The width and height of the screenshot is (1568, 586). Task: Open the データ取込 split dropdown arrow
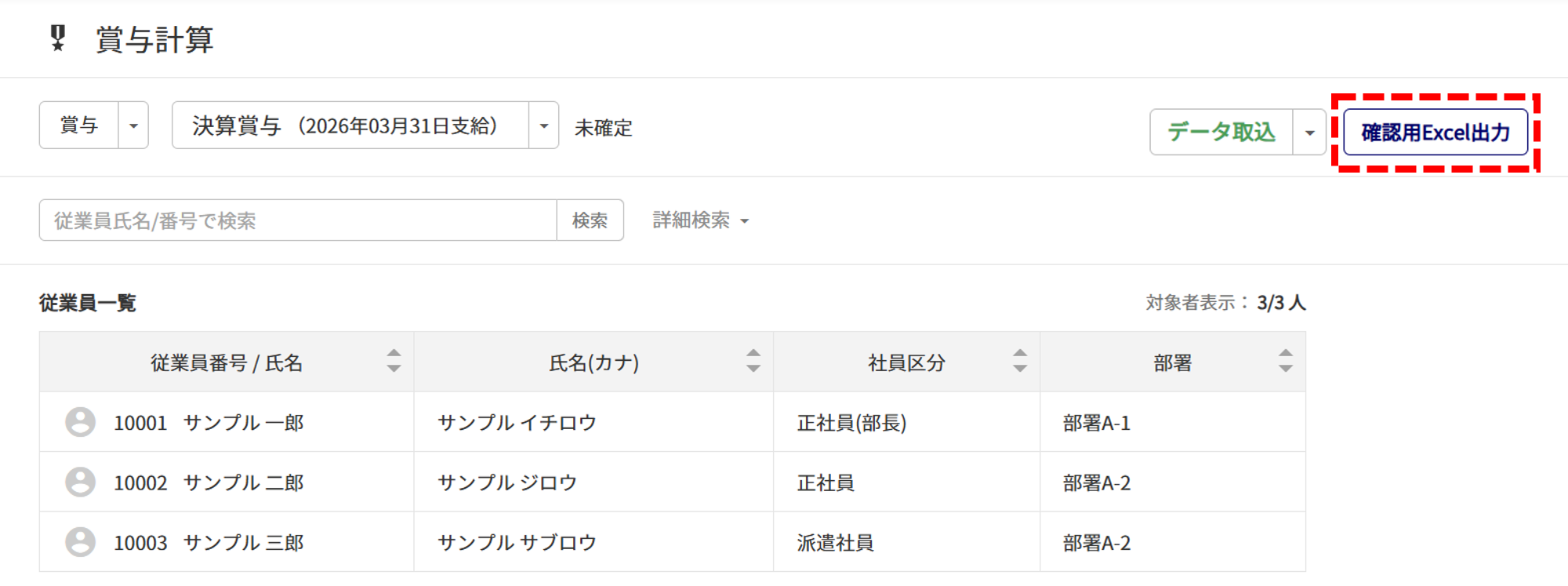(1309, 133)
